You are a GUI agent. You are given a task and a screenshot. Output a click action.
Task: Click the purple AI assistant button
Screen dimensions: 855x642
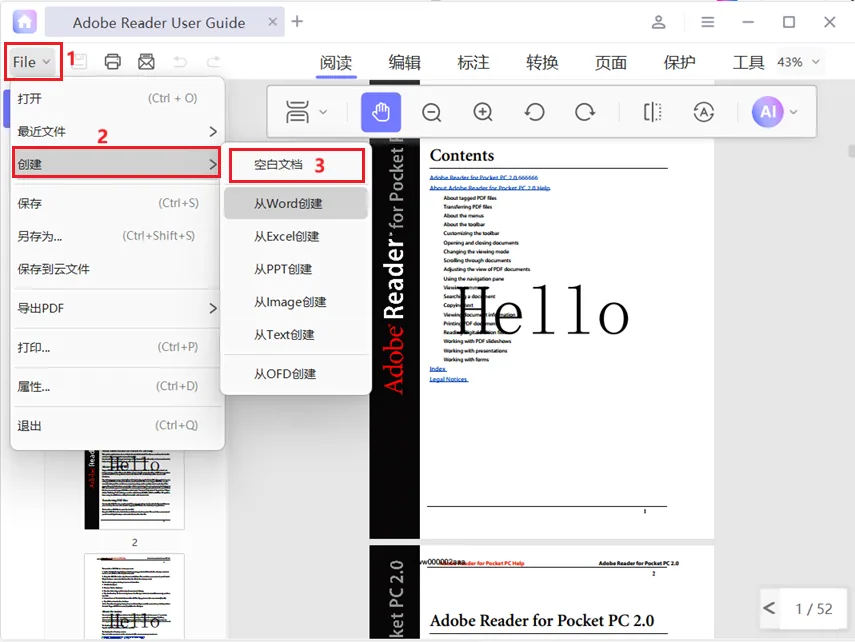(767, 112)
